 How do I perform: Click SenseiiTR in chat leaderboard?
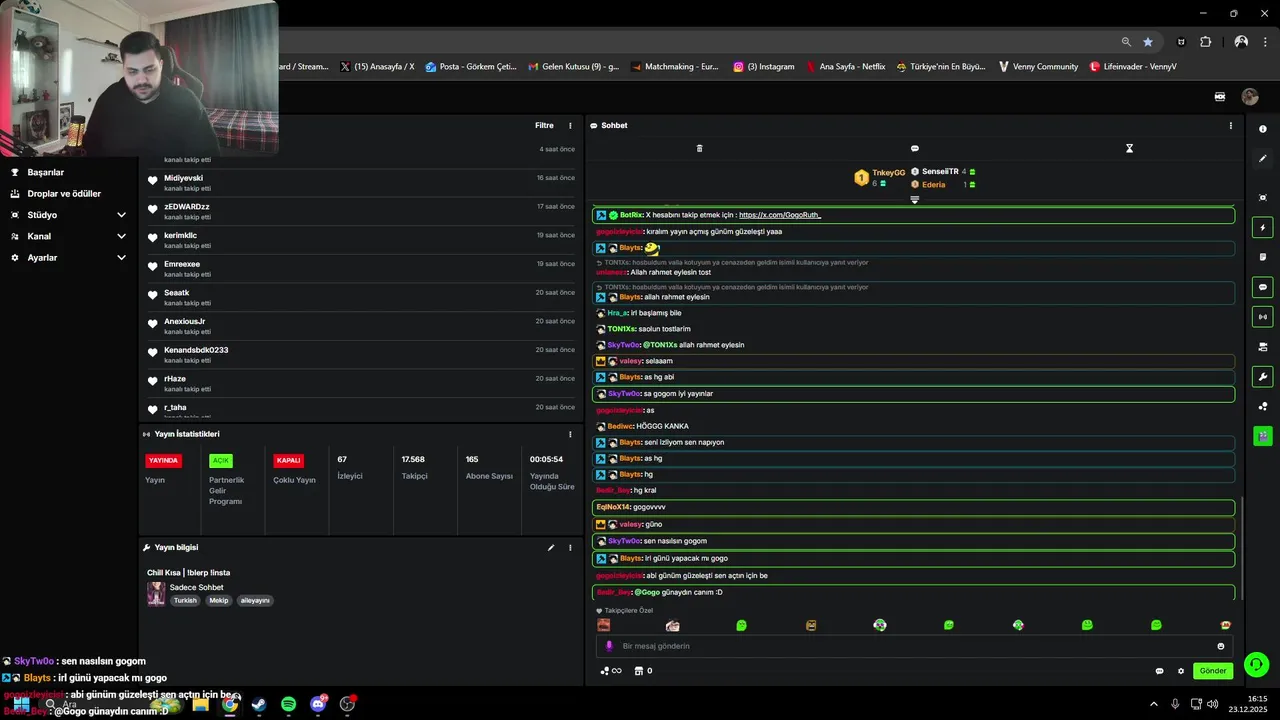click(x=940, y=172)
